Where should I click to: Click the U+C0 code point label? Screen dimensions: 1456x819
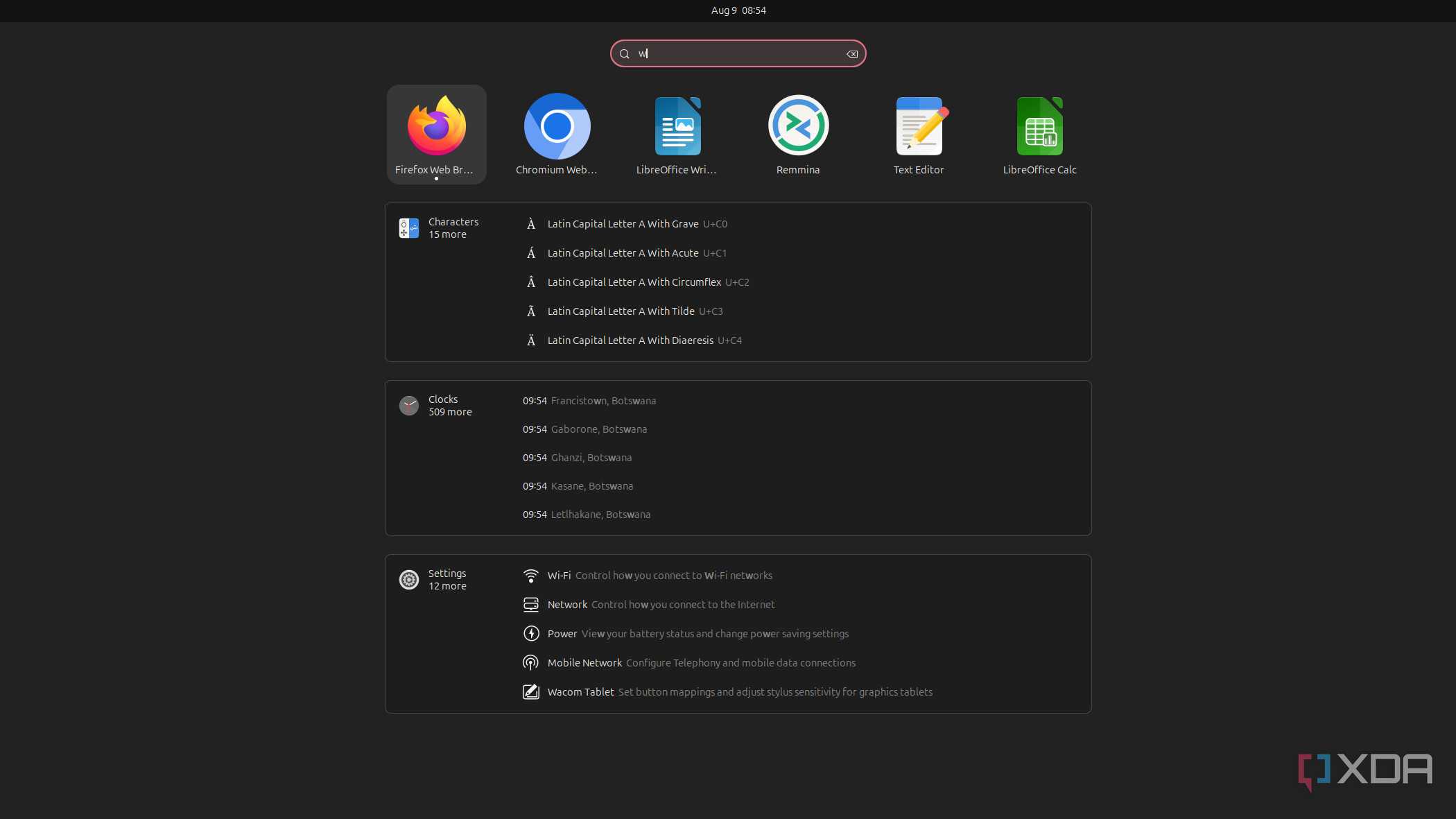pyautogui.click(x=715, y=224)
